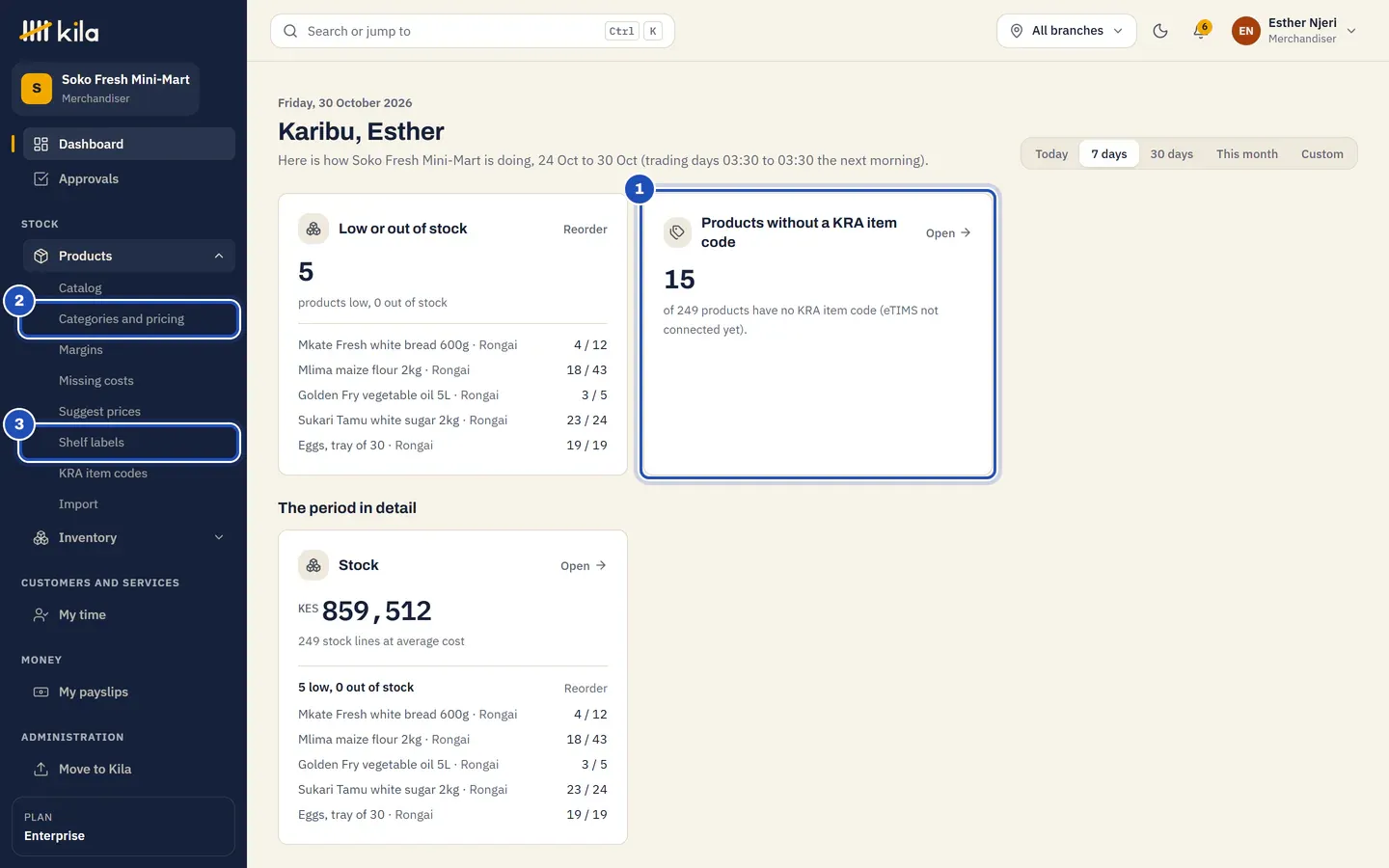Viewport: 1389px width, 868px height.
Task: Click the Soko Fresh Mini-Mart store switcher
Action: coord(106,89)
